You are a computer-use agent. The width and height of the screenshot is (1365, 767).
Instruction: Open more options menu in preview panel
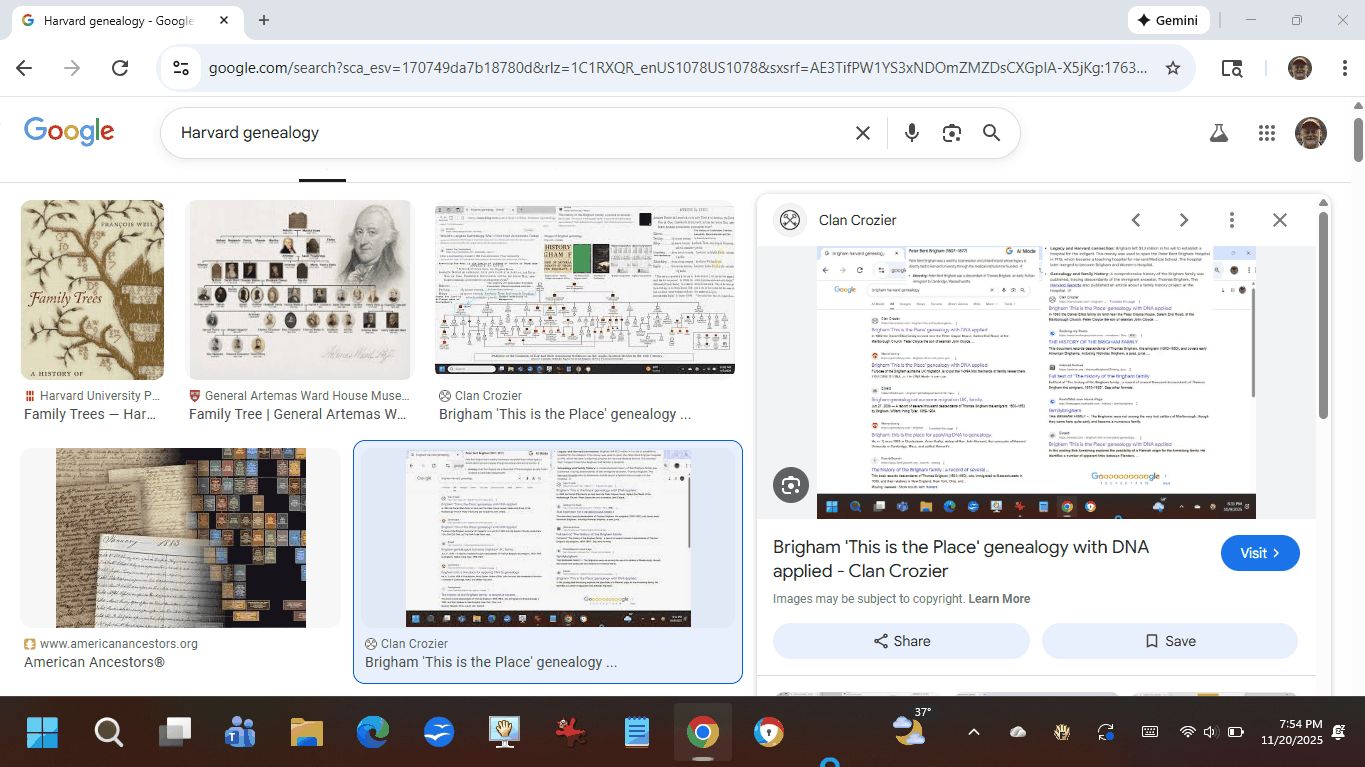[1232, 220]
